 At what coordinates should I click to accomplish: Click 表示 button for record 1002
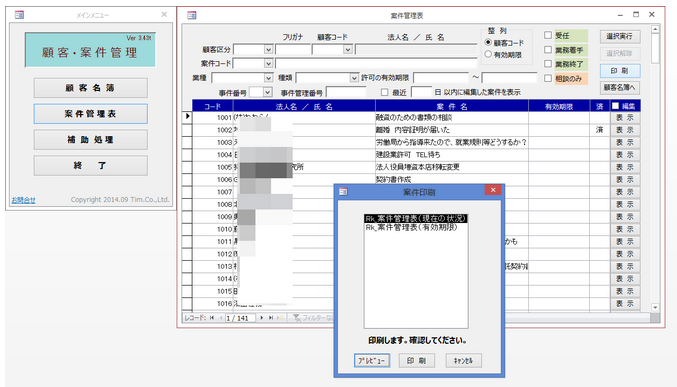tap(625, 130)
